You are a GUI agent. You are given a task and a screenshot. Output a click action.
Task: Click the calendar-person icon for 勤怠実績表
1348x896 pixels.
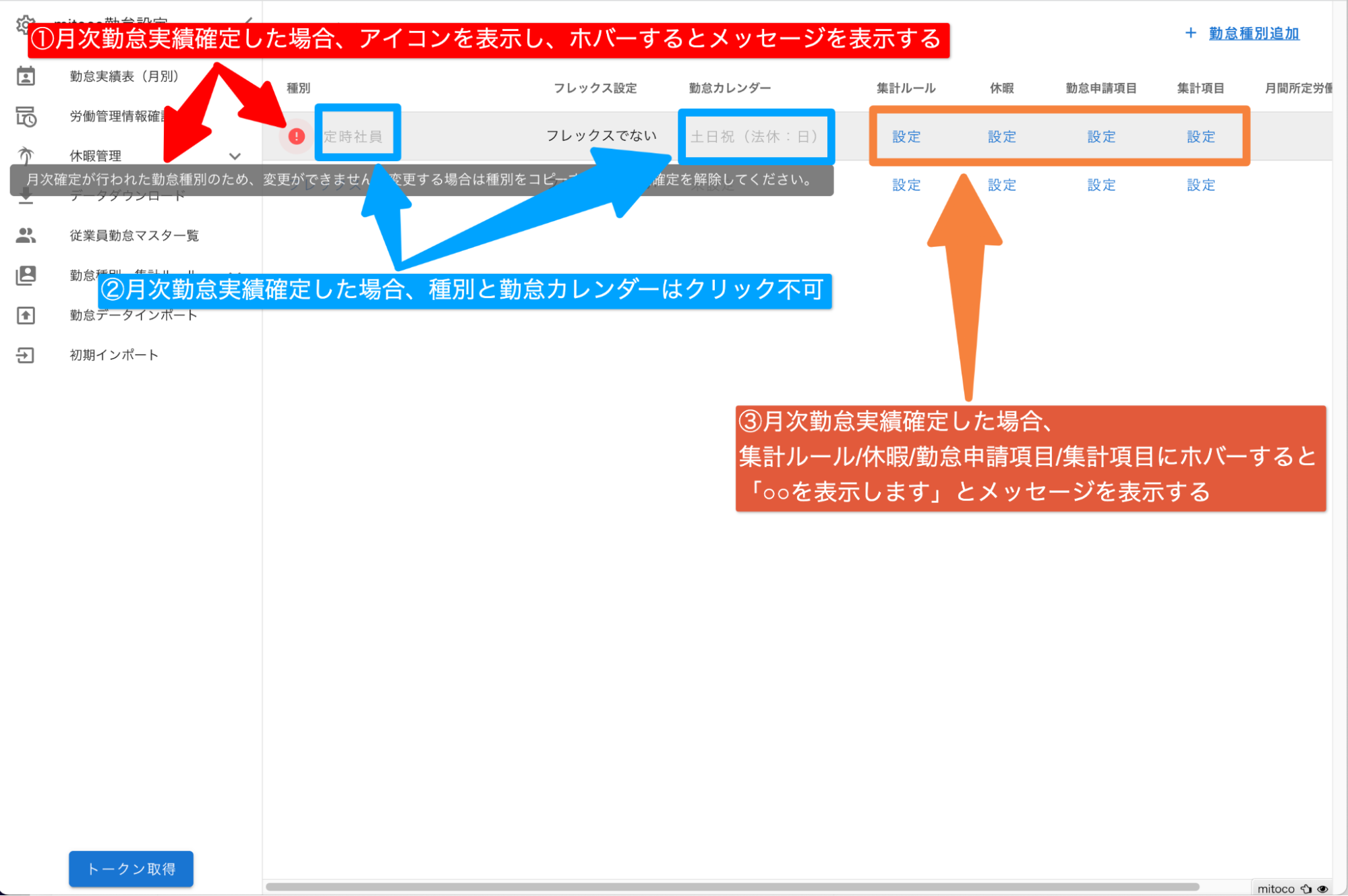tap(26, 77)
